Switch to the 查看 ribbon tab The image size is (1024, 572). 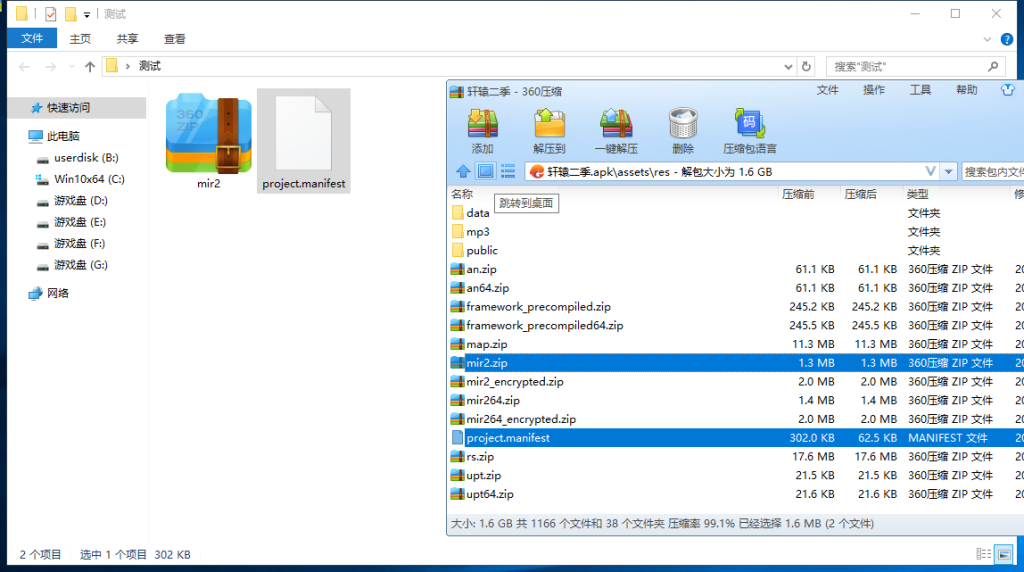[175, 39]
